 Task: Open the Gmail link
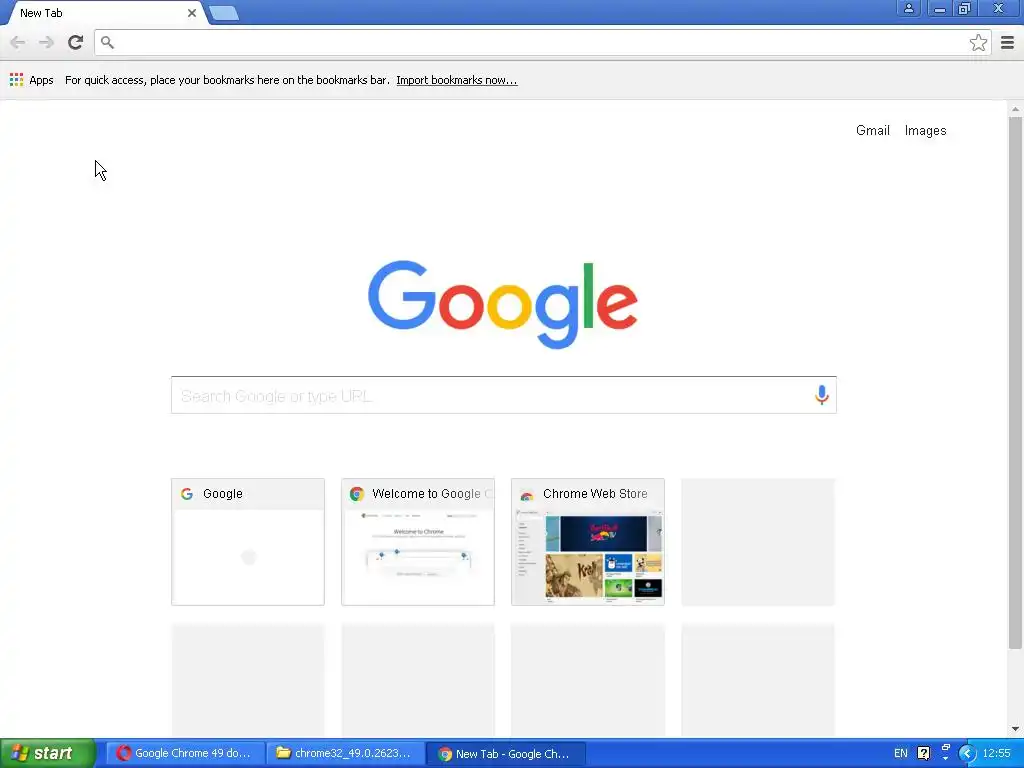pos(872,131)
